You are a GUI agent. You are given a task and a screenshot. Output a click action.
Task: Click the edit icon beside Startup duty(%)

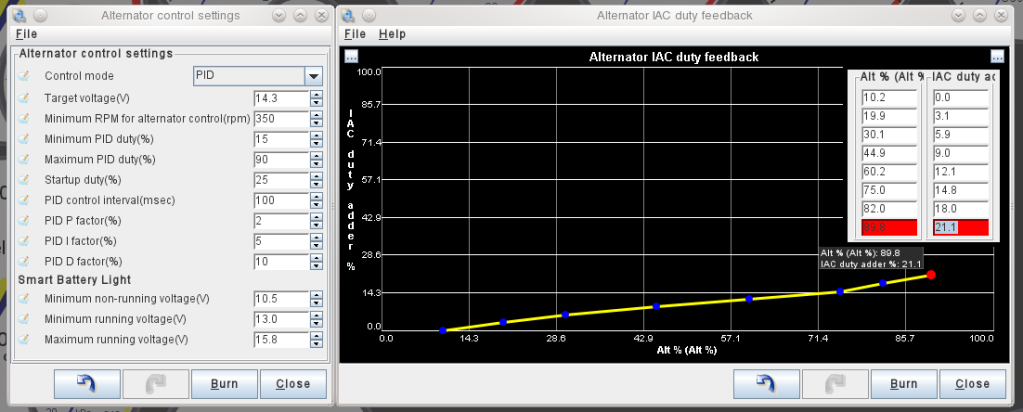click(23, 180)
